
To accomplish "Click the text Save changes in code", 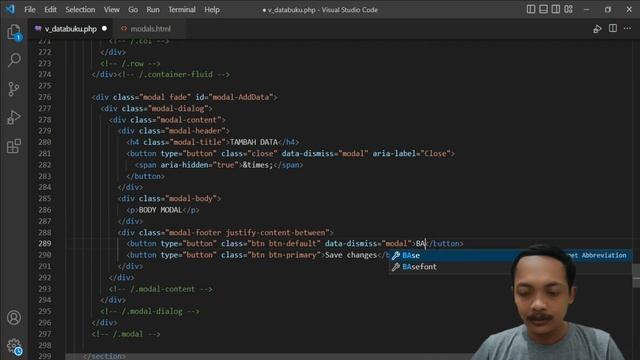I will tap(351, 255).
